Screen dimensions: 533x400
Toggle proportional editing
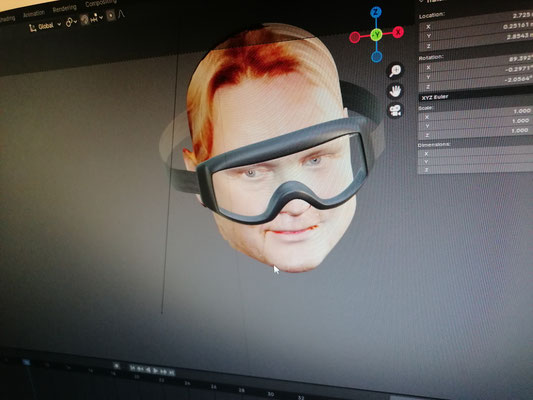[110, 15]
